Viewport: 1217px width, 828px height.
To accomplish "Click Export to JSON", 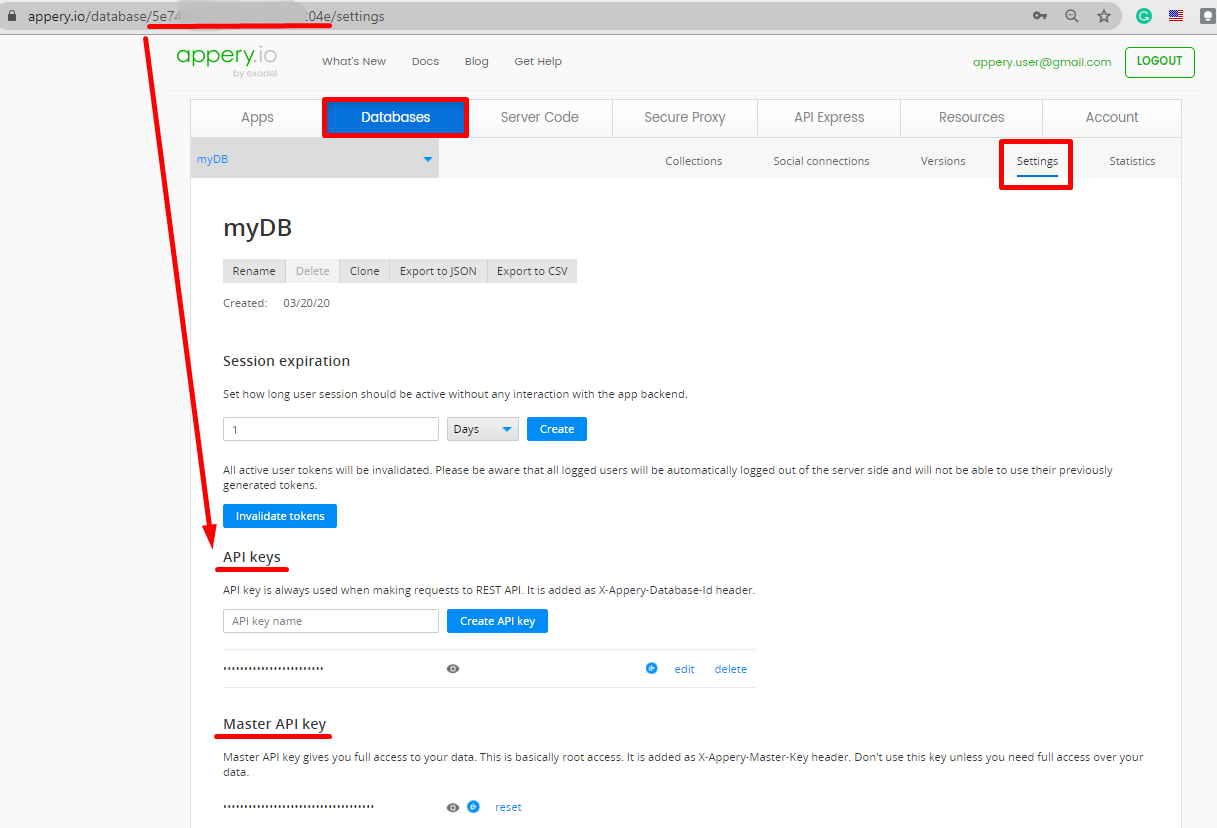I will point(438,271).
